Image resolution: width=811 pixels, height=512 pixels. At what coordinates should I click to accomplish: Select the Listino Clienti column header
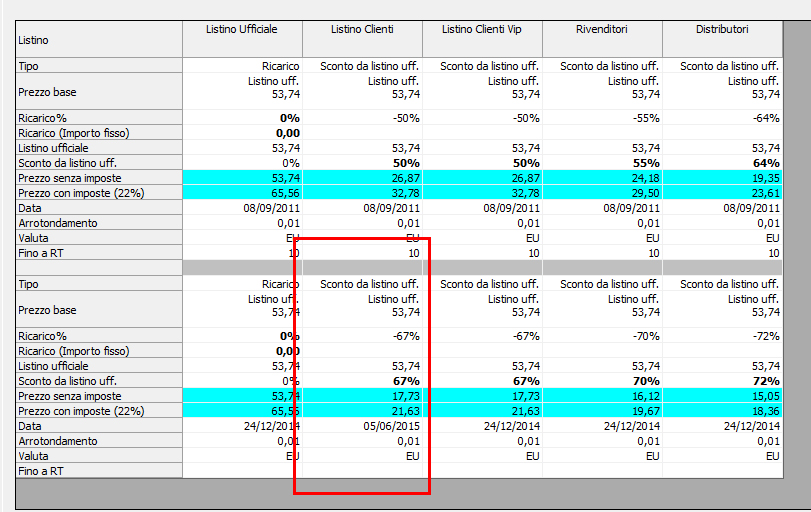pyautogui.click(x=362, y=39)
